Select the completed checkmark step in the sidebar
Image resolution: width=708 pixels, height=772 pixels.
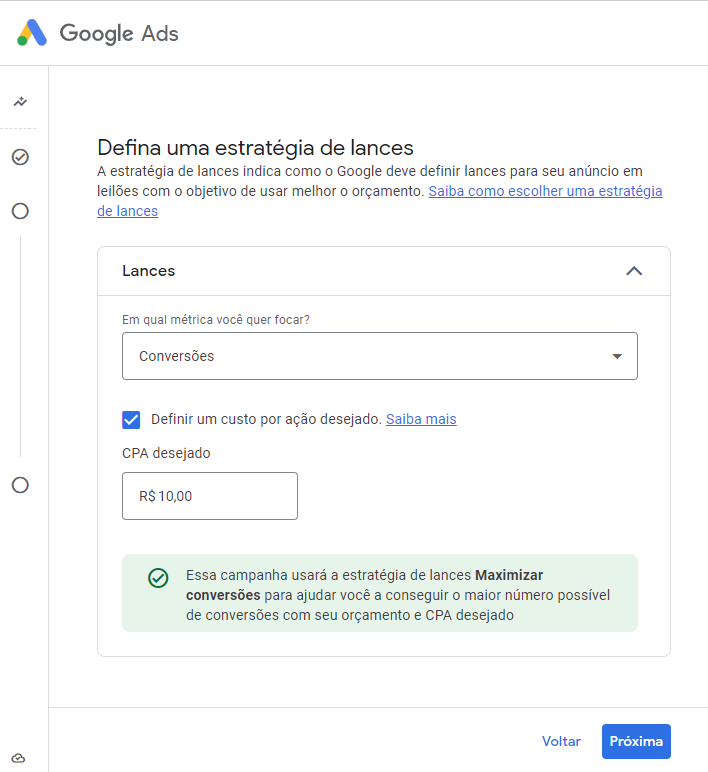click(x=20, y=157)
